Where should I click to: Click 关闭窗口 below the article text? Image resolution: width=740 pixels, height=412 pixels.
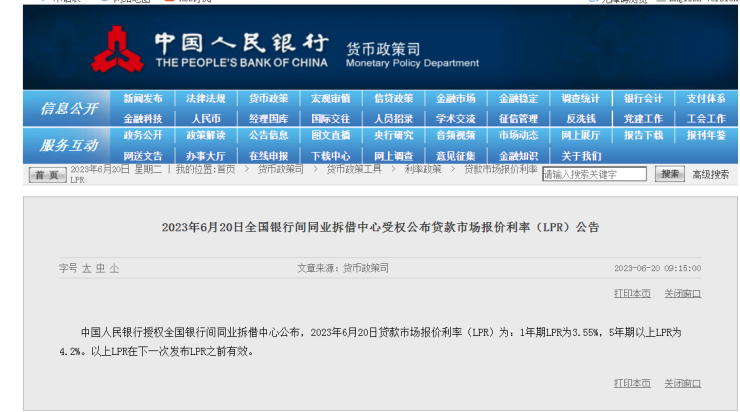[x=682, y=383]
